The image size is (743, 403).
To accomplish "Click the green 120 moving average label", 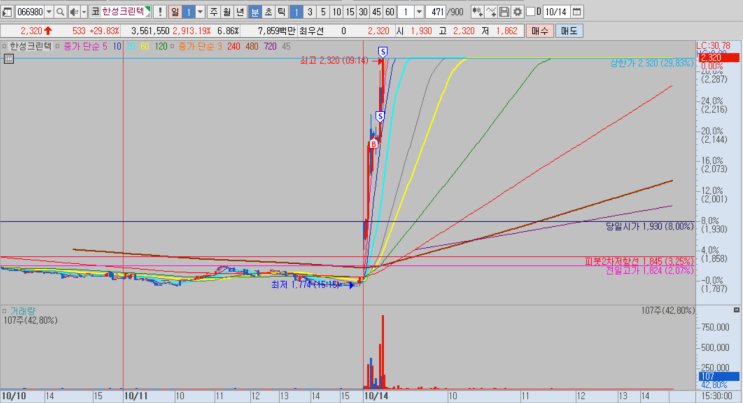I will point(161,46).
